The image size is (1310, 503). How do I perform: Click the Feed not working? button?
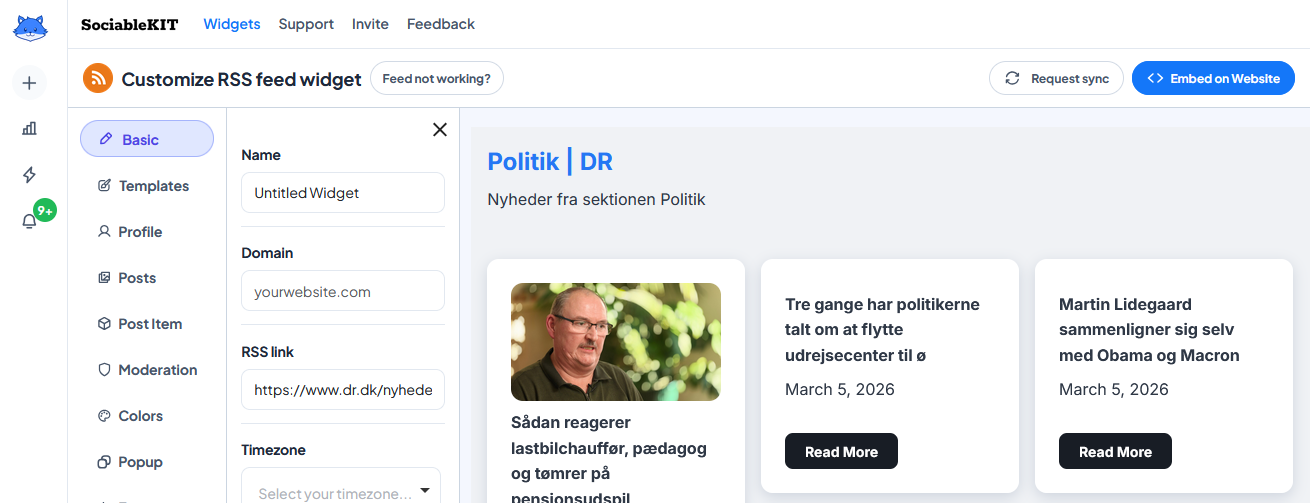(436, 78)
